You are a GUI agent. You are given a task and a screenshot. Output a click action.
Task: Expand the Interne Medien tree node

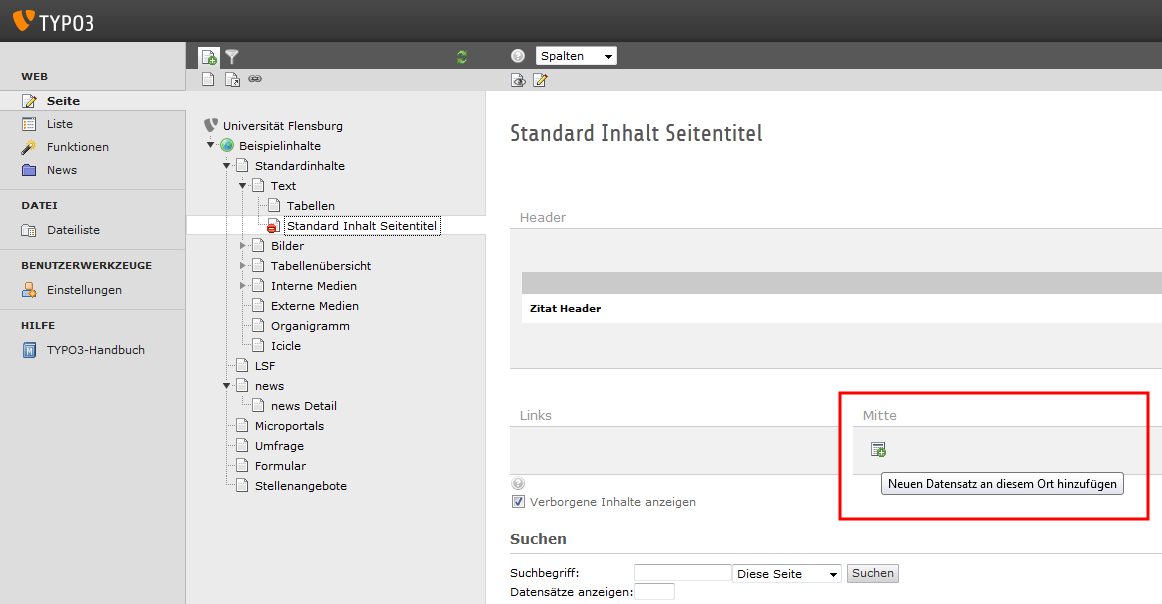243,286
